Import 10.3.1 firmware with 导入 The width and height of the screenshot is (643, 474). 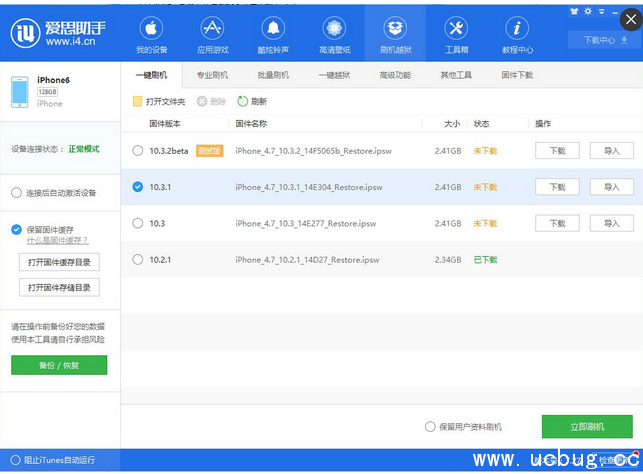(x=611, y=187)
